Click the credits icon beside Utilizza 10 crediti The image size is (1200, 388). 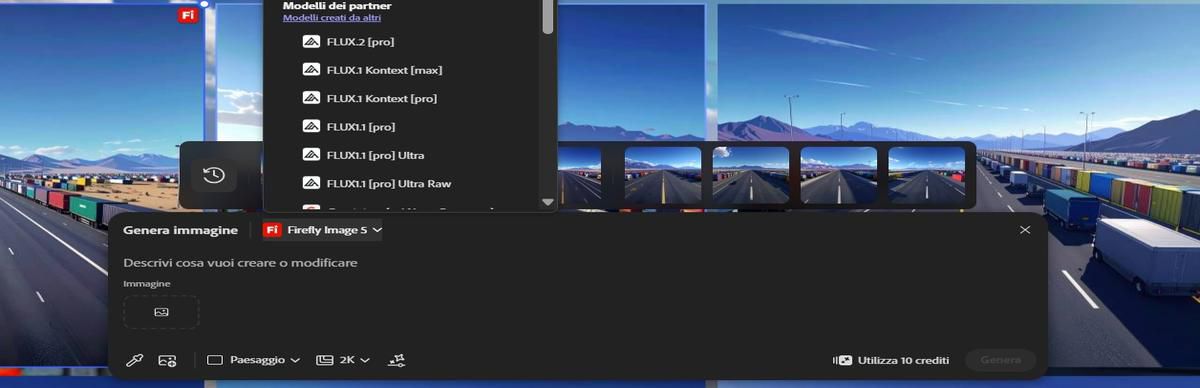(842, 360)
